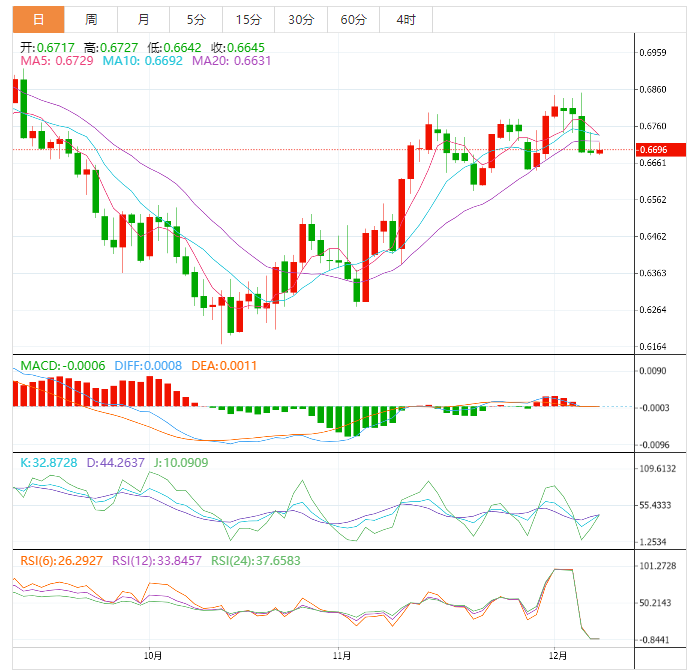695x672 pixels.
Task: Click the 12月 marker on time axis
Action: [558, 656]
